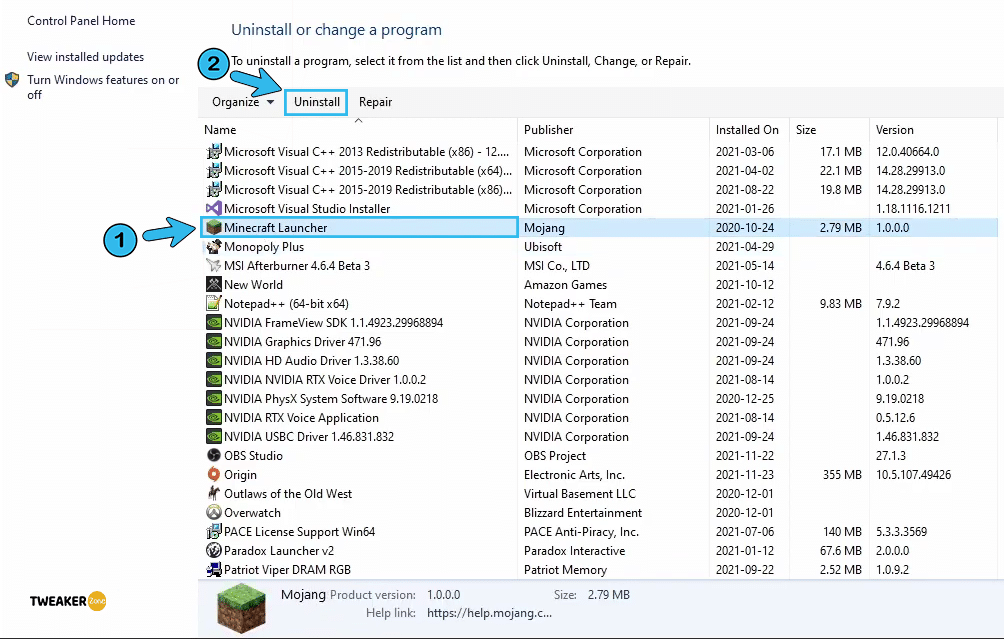This screenshot has width=1004, height=639.
Task: Click the Visual C++ 2015-2019 (x86) icon
Action: 214,190
